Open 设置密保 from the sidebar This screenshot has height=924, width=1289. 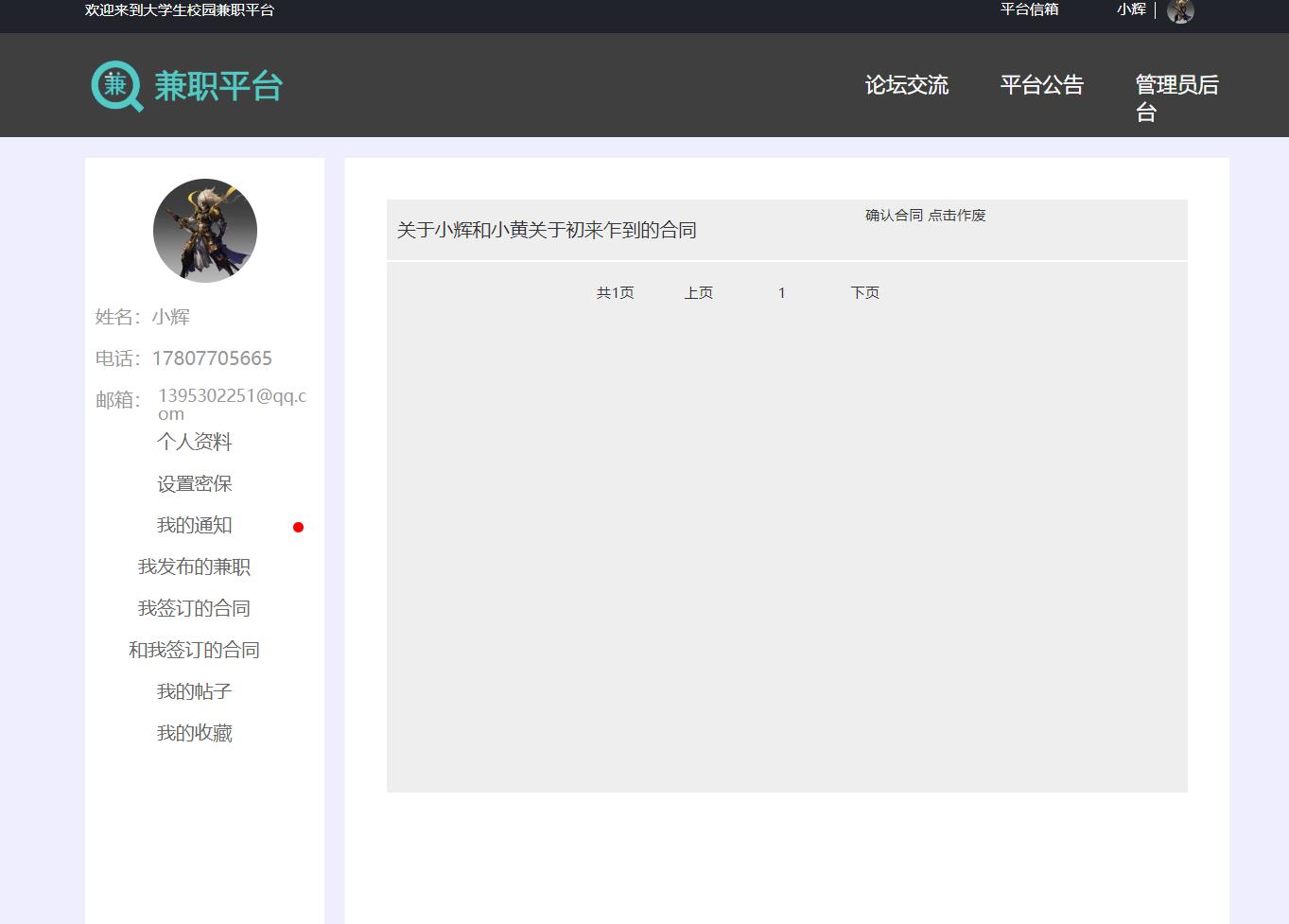click(194, 483)
